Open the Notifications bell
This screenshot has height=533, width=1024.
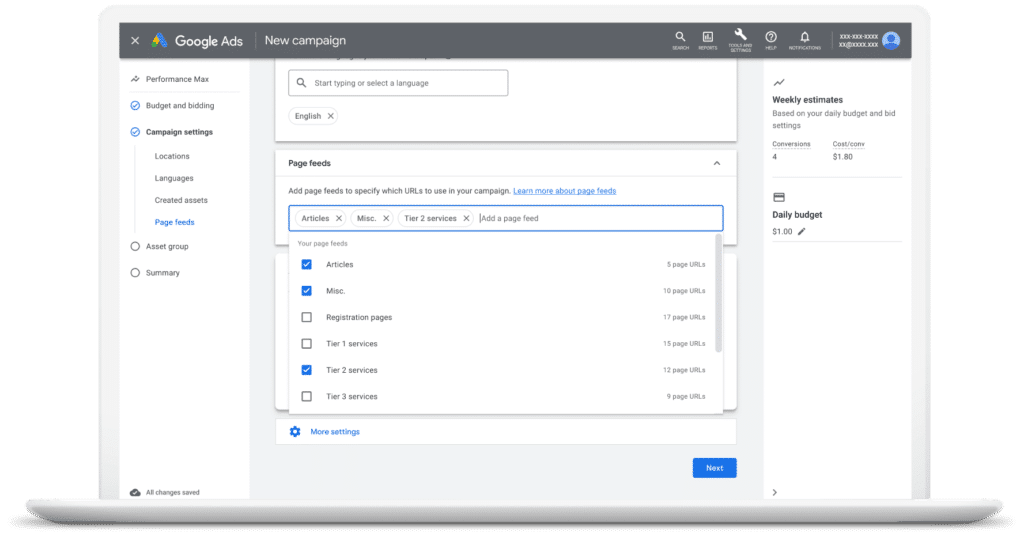pos(805,40)
